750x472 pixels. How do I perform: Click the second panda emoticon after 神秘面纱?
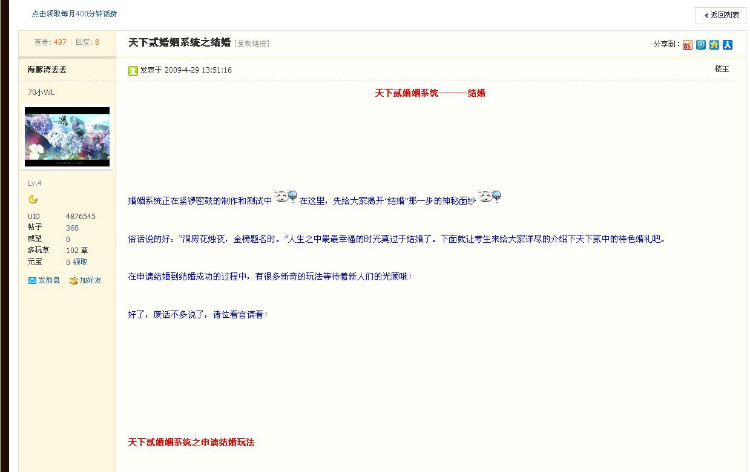point(489,196)
